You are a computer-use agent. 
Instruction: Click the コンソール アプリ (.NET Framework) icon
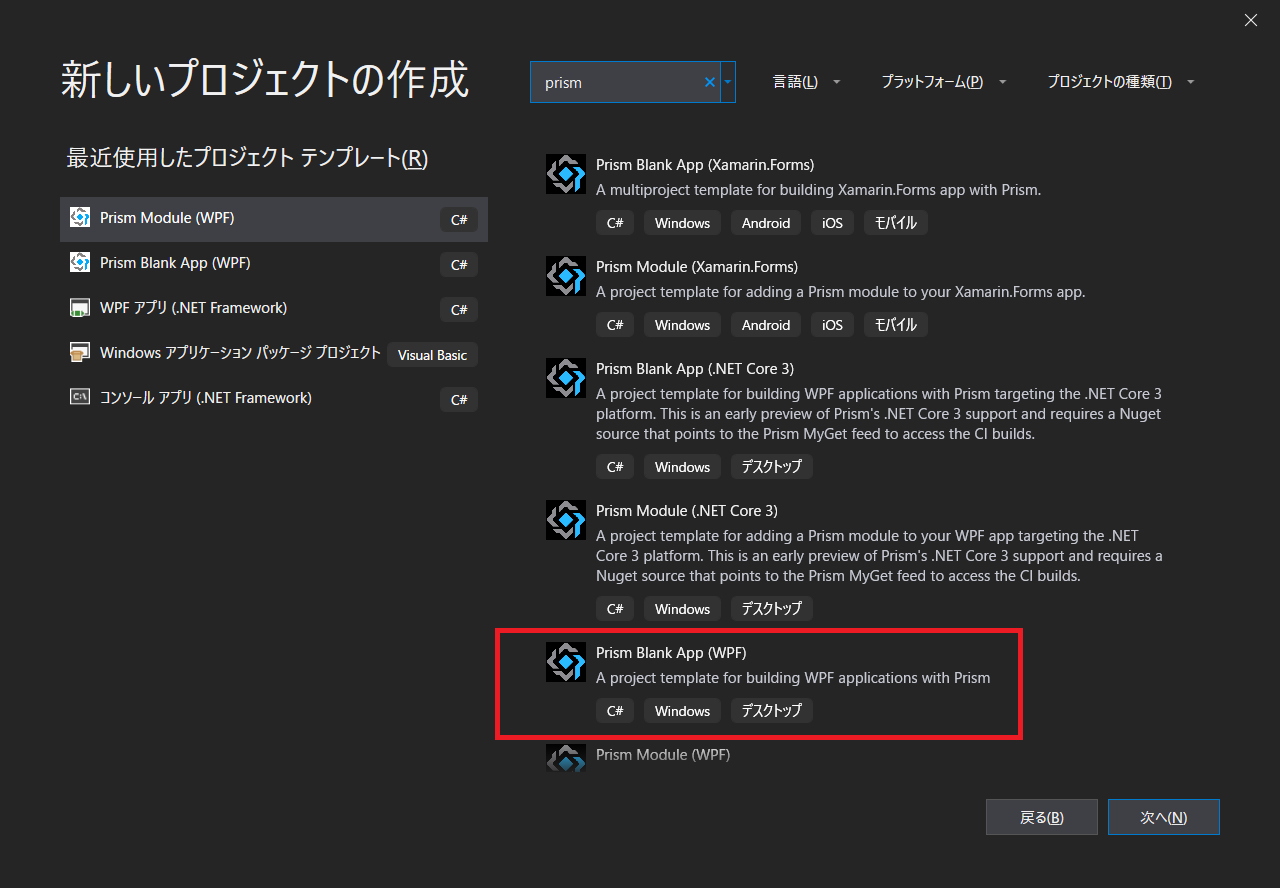tap(80, 398)
